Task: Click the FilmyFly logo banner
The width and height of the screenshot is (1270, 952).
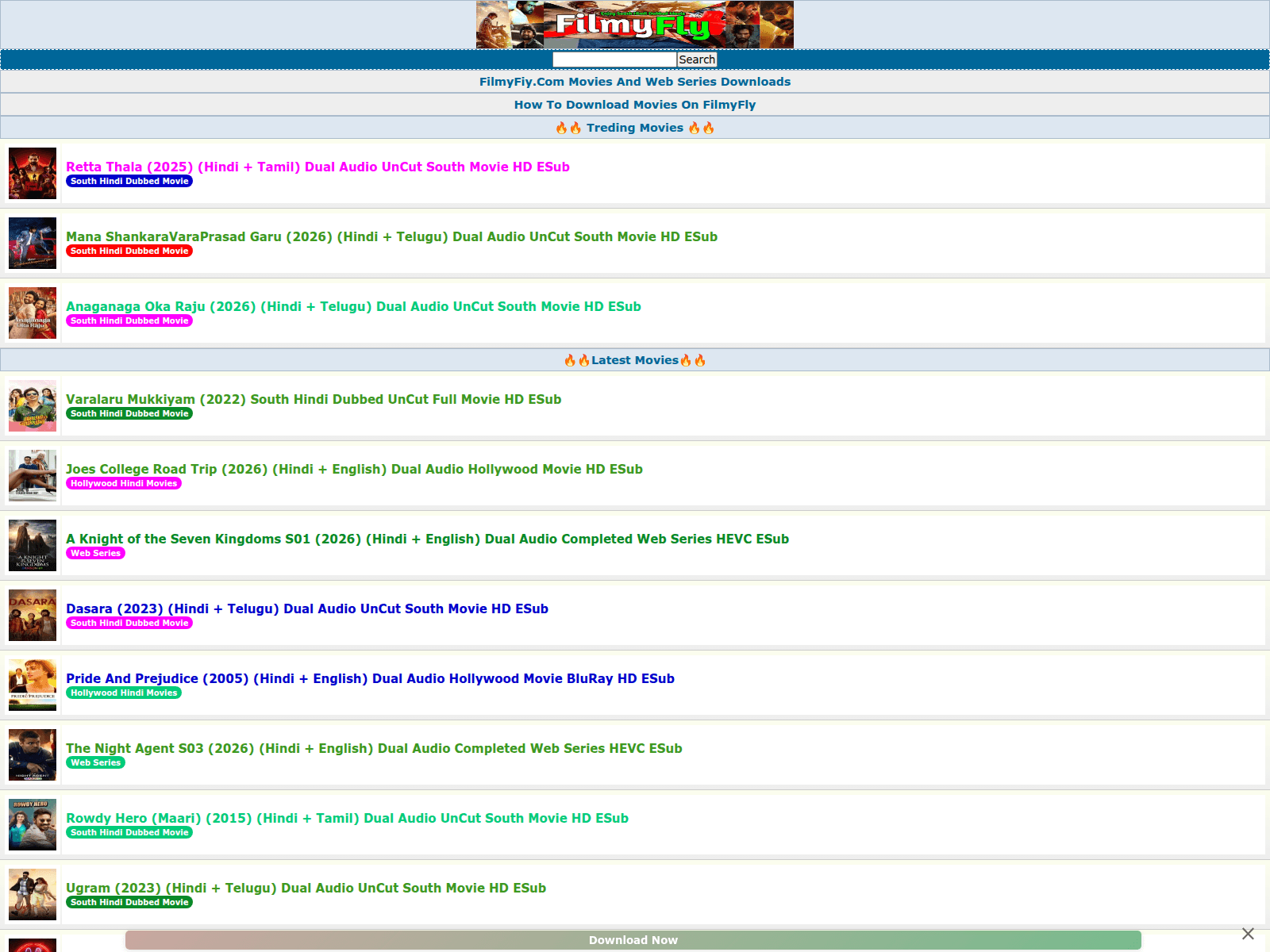Action: [634, 25]
